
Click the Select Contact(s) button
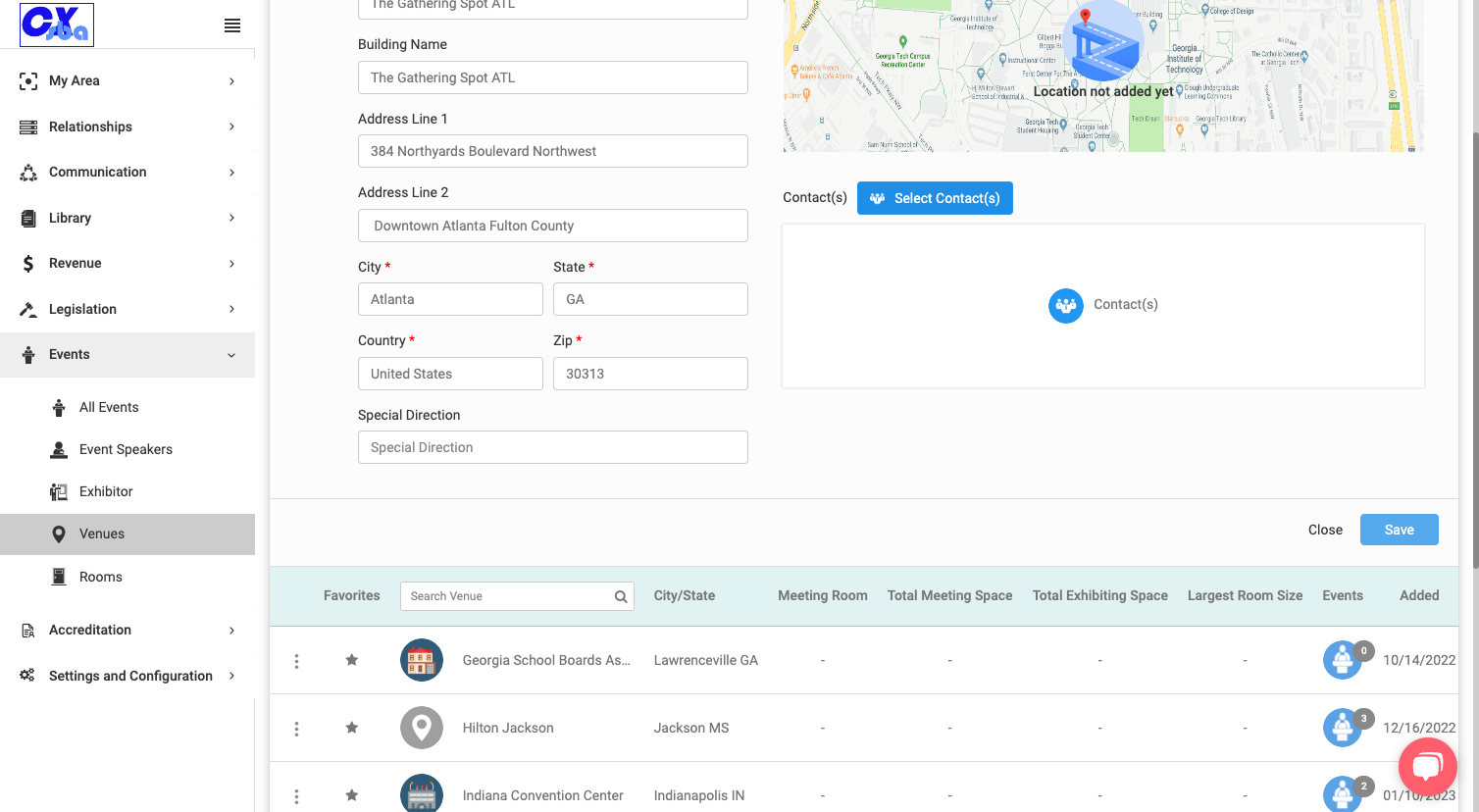click(x=935, y=198)
